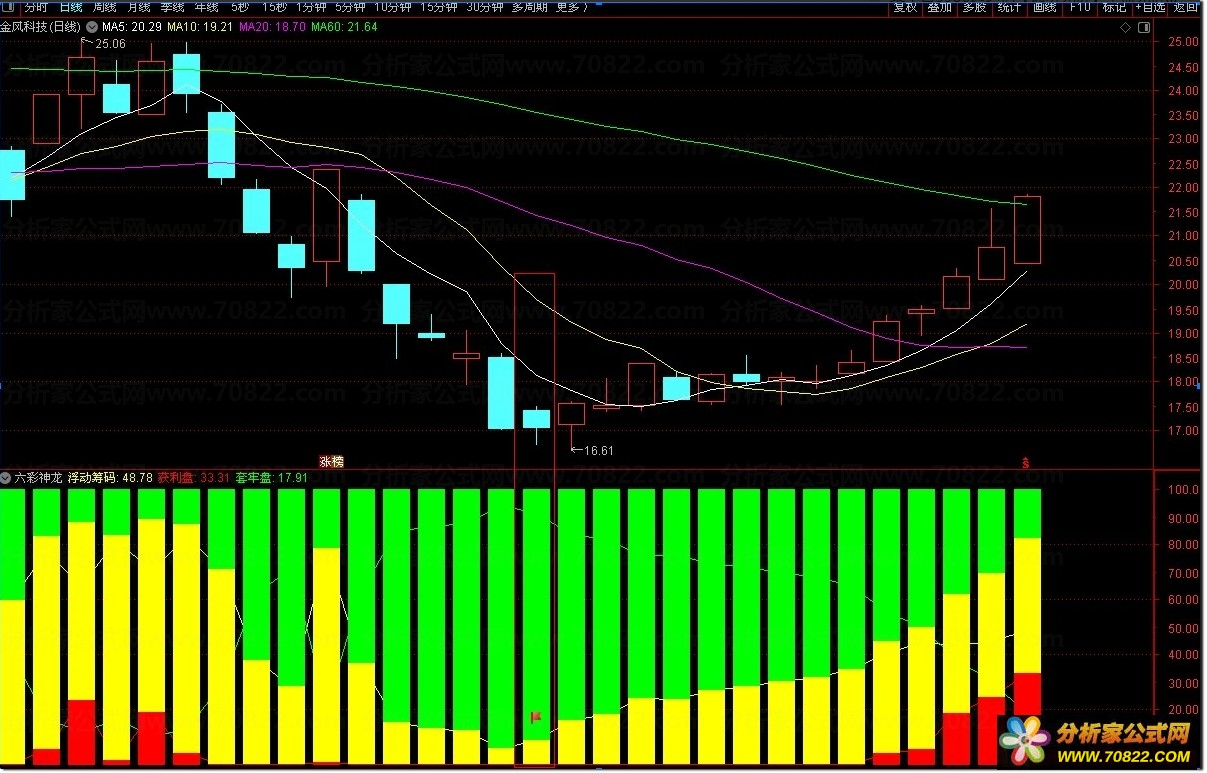The width and height of the screenshot is (1207, 773).
Task: Select the 年线 yearly period tab
Action: coord(207,7)
